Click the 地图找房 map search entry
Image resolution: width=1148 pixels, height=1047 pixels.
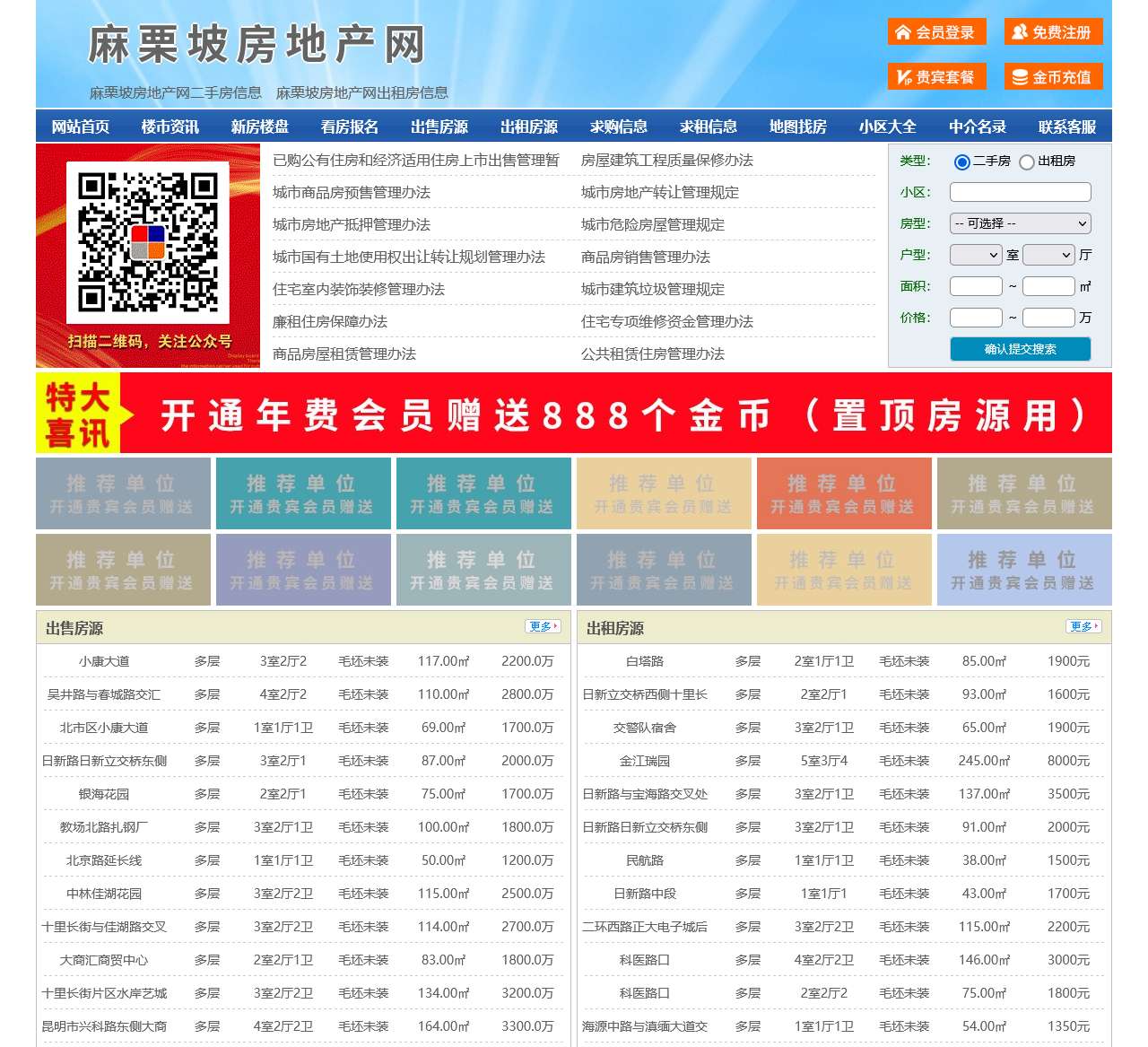[798, 127]
